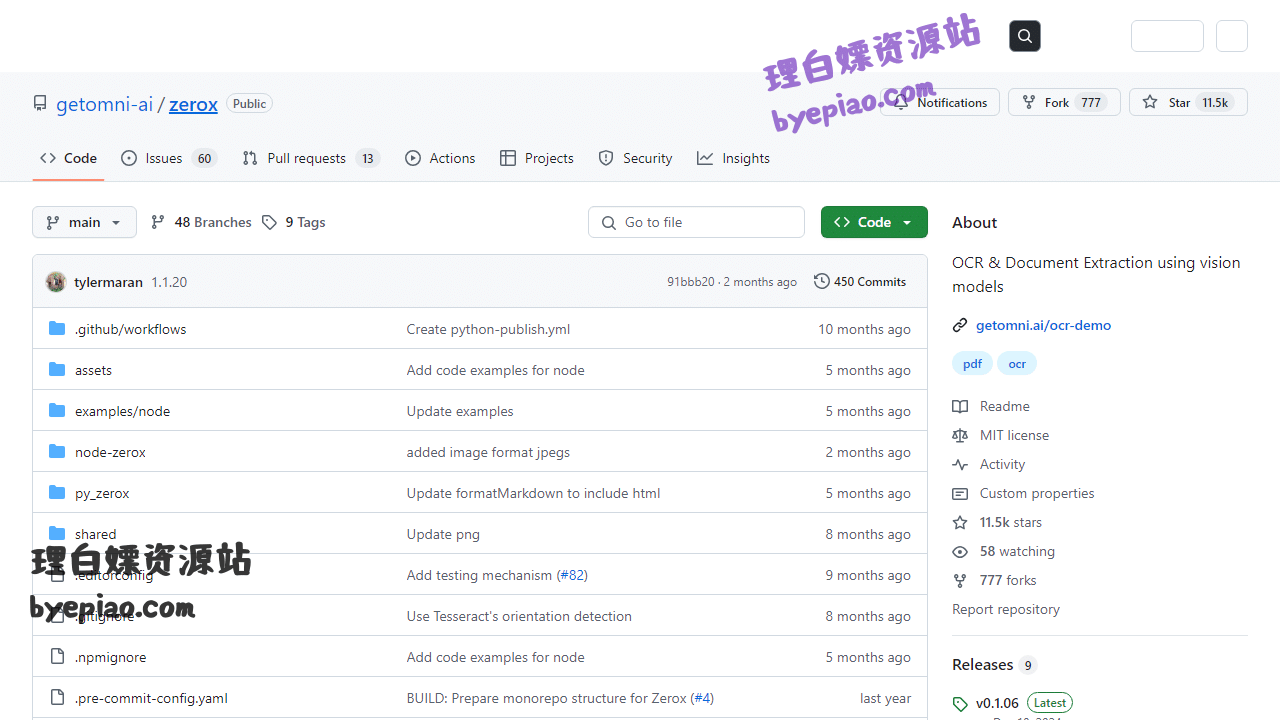
Task: Click the file icon beside .pre-commit-config.yaml
Action: pyautogui.click(x=57, y=698)
